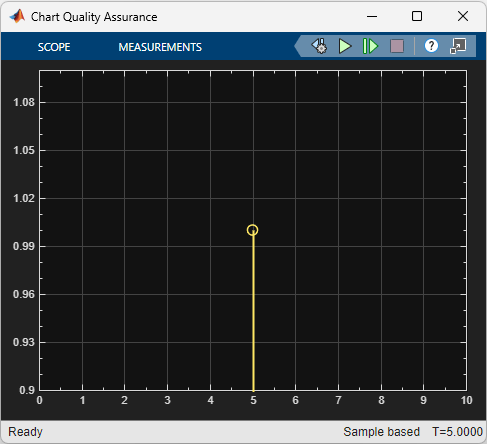Open the scope configuration settings icon
Screen dimensions: 487x444
point(319,46)
